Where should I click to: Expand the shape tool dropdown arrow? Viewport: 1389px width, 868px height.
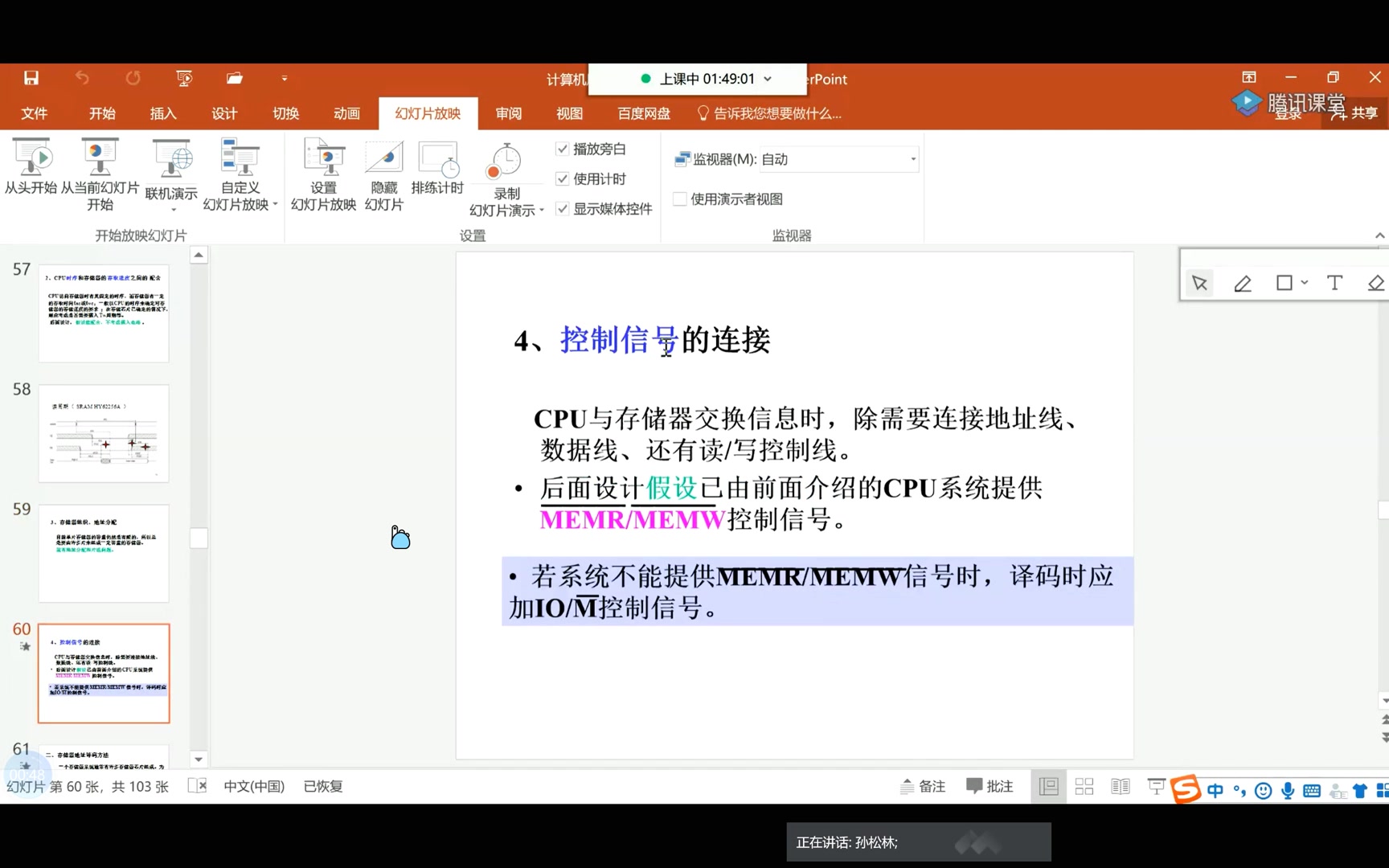pos(1304,283)
